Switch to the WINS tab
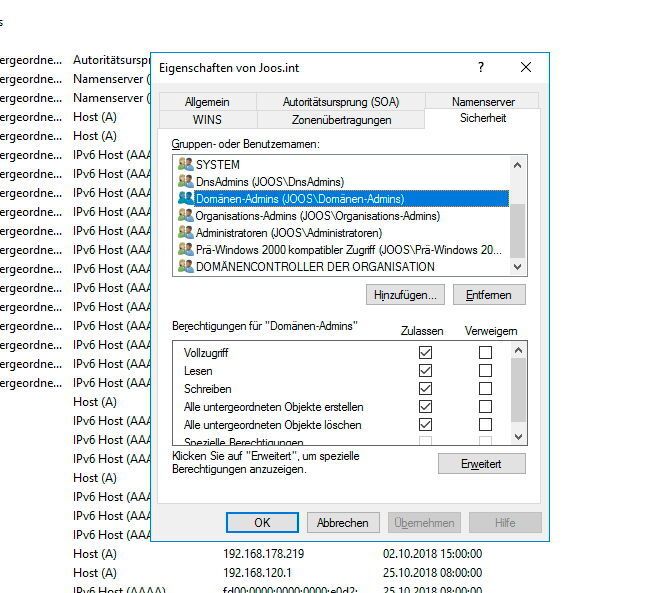The height and width of the screenshot is (593, 648). click(x=207, y=120)
